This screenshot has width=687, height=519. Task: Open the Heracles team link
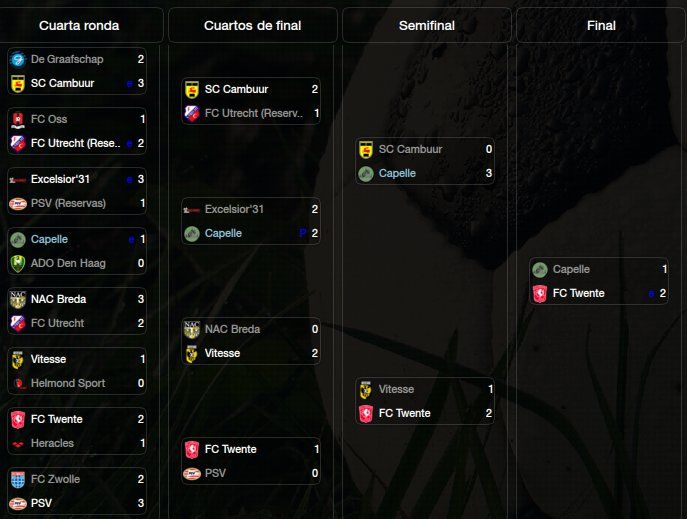coord(52,443)
